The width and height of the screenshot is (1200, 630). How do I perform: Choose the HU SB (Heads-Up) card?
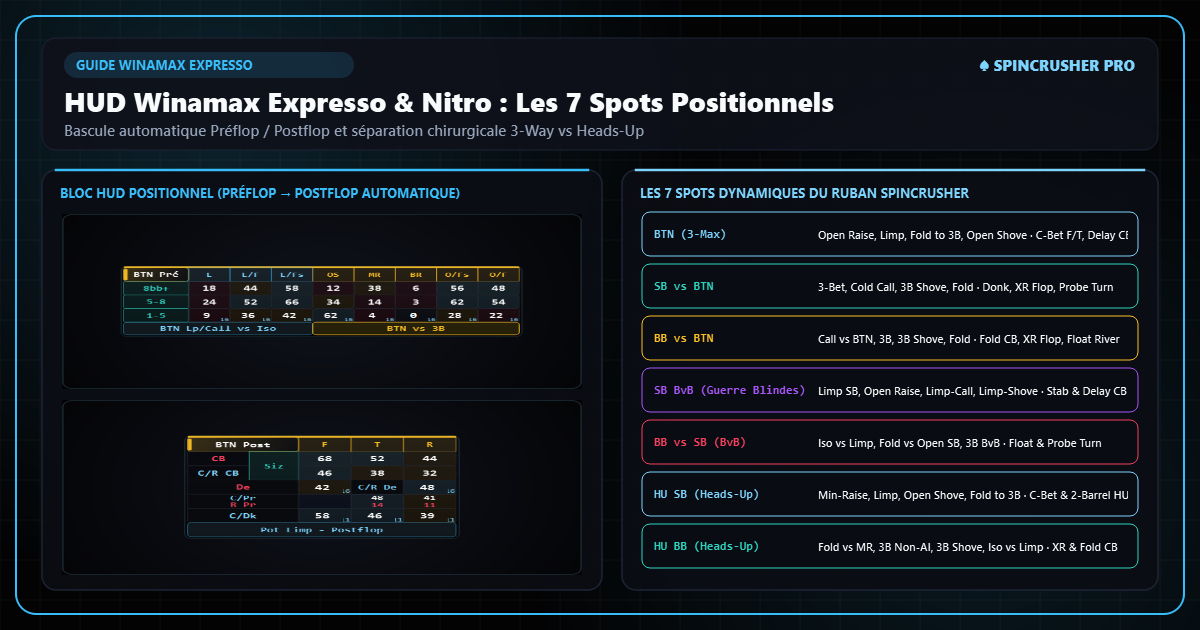[888, 495]
